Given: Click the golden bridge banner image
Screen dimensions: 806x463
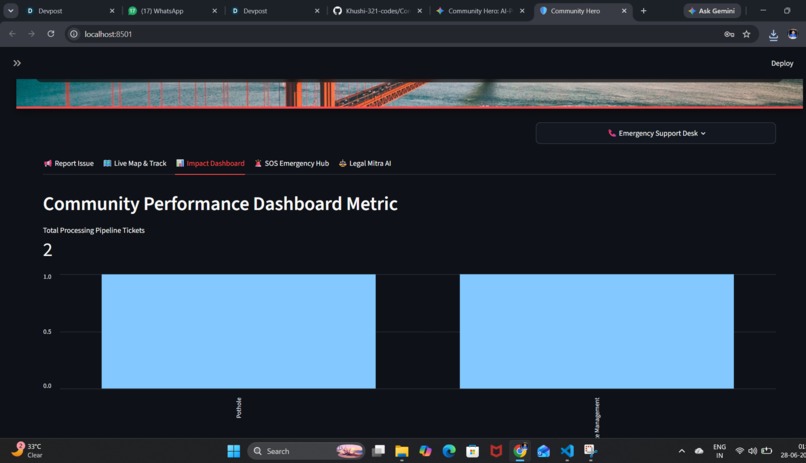Looking at the screenshot, I should tap(409, 94).
